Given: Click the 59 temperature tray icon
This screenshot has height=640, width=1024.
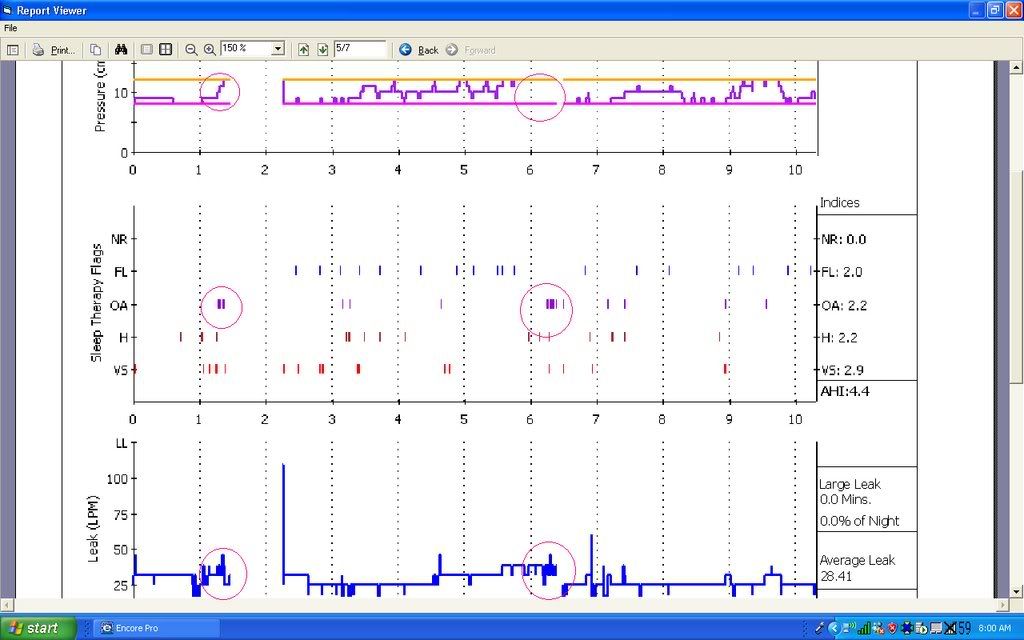Looking at the screenshot, I should click(x=965, y=628).
